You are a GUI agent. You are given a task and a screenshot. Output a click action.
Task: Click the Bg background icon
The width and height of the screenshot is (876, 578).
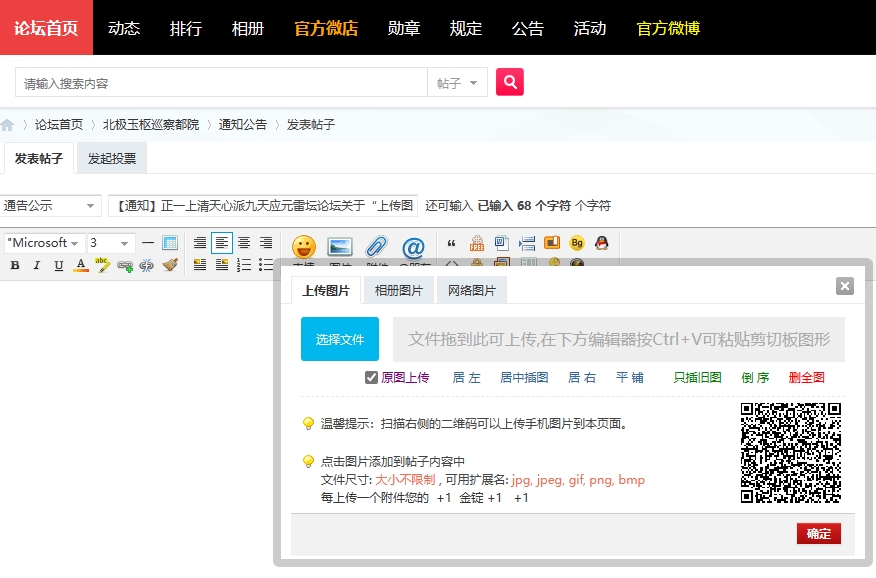[x=577, y=243]
